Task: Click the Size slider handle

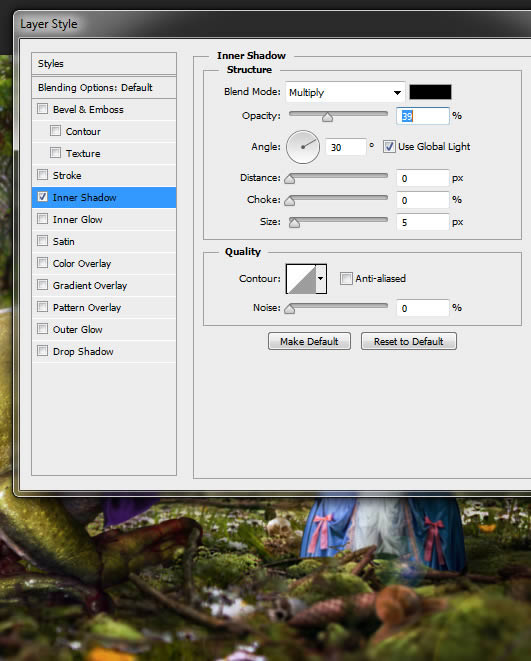Action: [x=295, y=222]
